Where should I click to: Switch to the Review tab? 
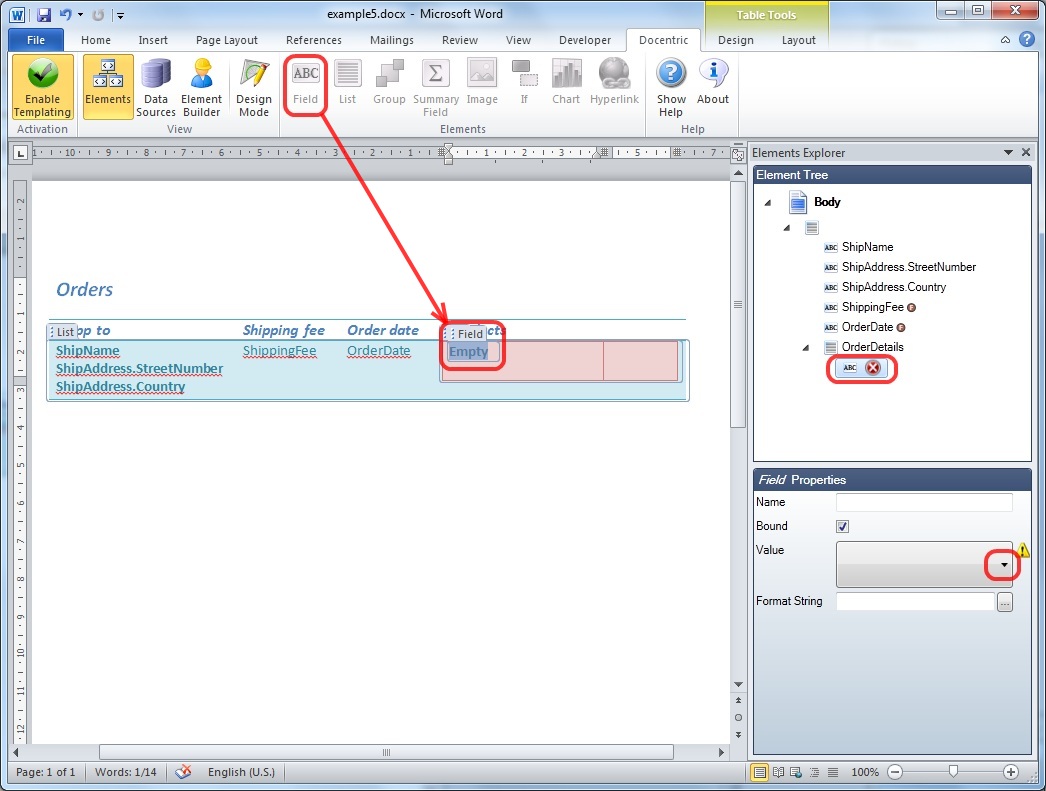click(x=460, y=40)
